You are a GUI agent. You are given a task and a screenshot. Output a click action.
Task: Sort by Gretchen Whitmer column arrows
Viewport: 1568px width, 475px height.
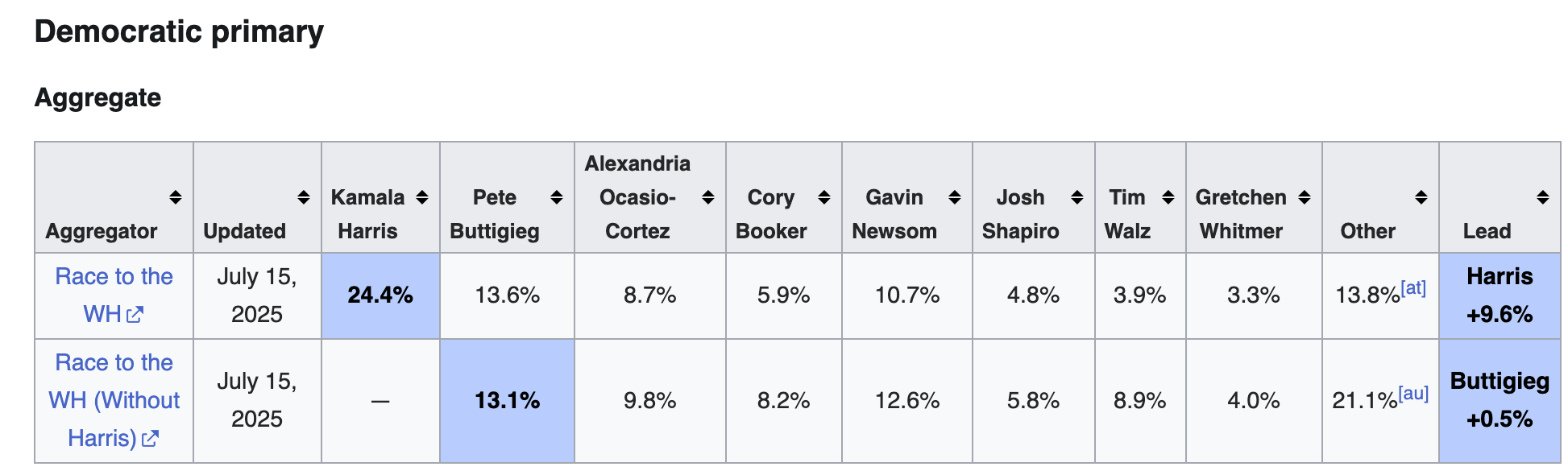1304,197
